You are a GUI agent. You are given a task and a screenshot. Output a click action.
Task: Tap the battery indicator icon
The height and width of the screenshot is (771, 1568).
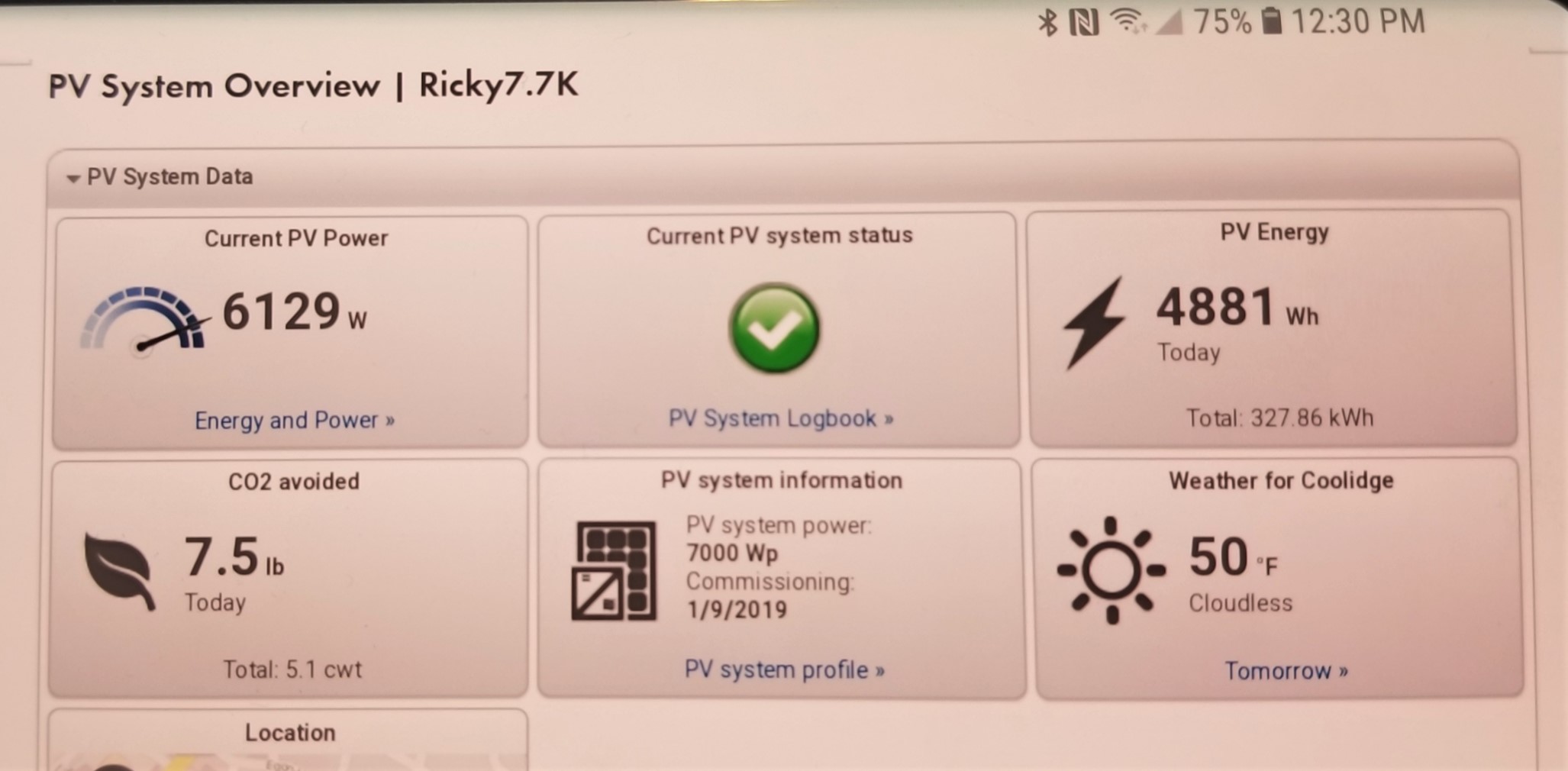(x=1271, y=21)
